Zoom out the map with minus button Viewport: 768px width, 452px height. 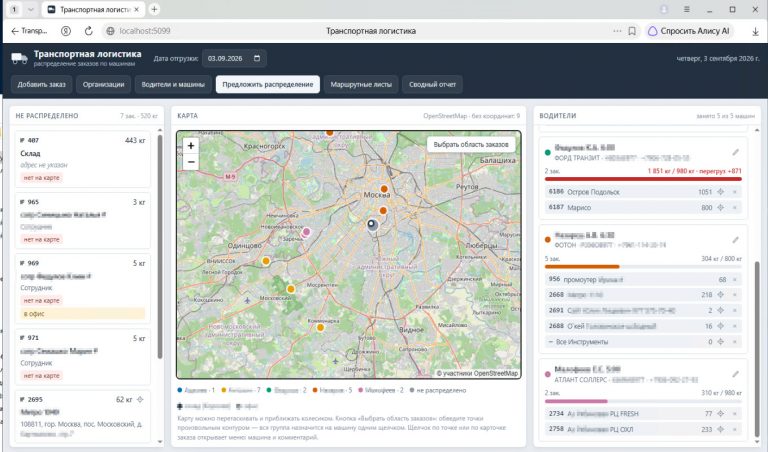pos(191,162)
